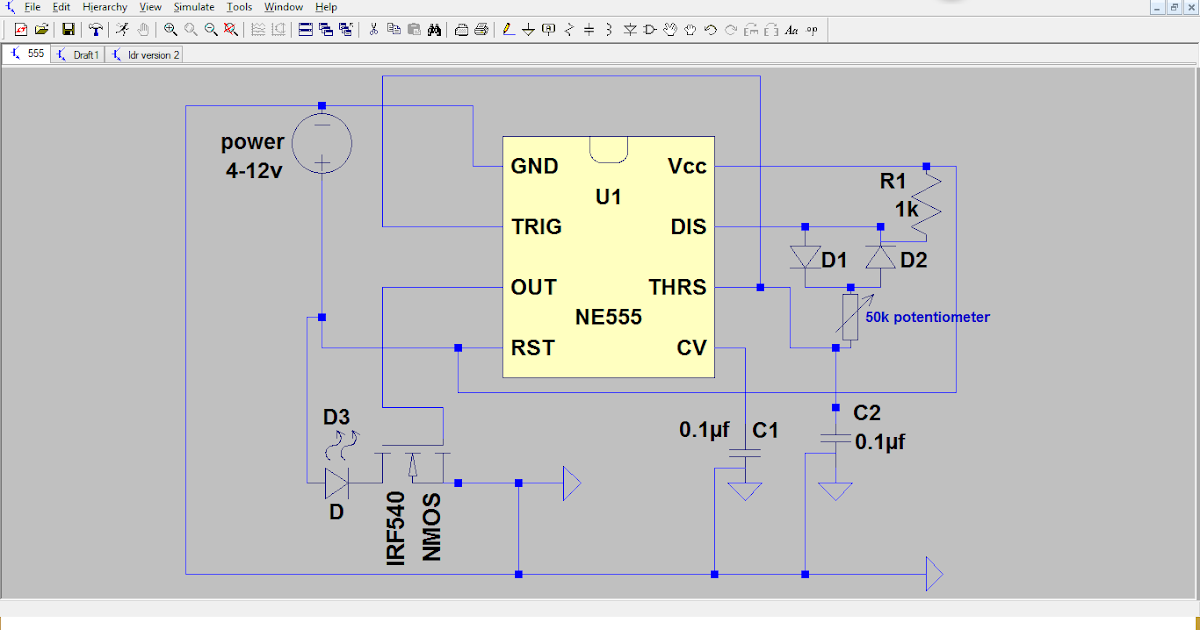Screen dimensions: 1200x630
Task: Select the capacitor placement tool
Action: [588, 30]
